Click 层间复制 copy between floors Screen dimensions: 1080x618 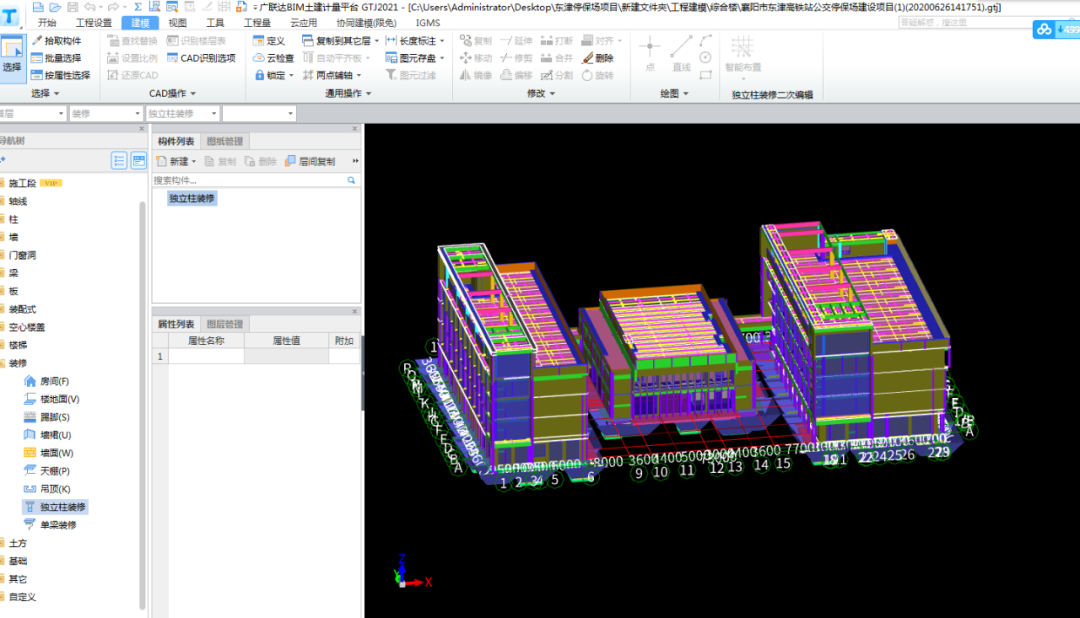tap(310, 161)
